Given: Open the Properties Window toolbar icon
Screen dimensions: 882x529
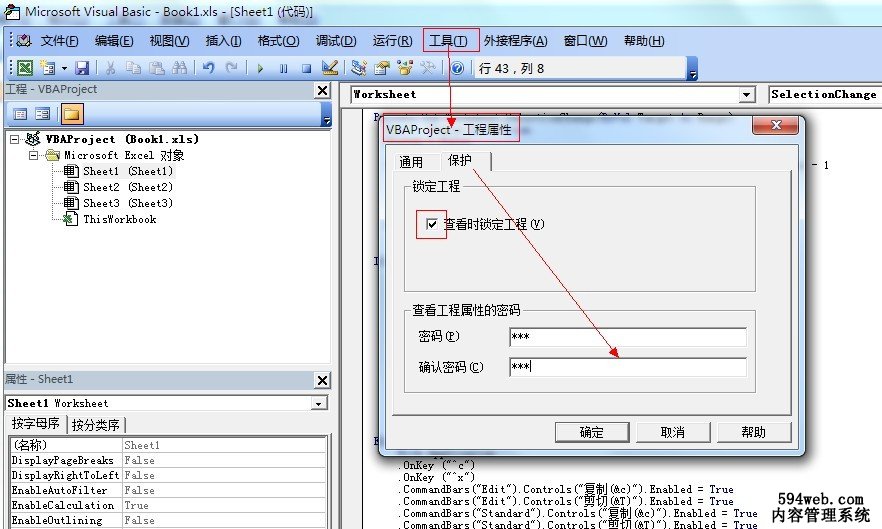Looking at the screenshot, I should click(382, 68).
